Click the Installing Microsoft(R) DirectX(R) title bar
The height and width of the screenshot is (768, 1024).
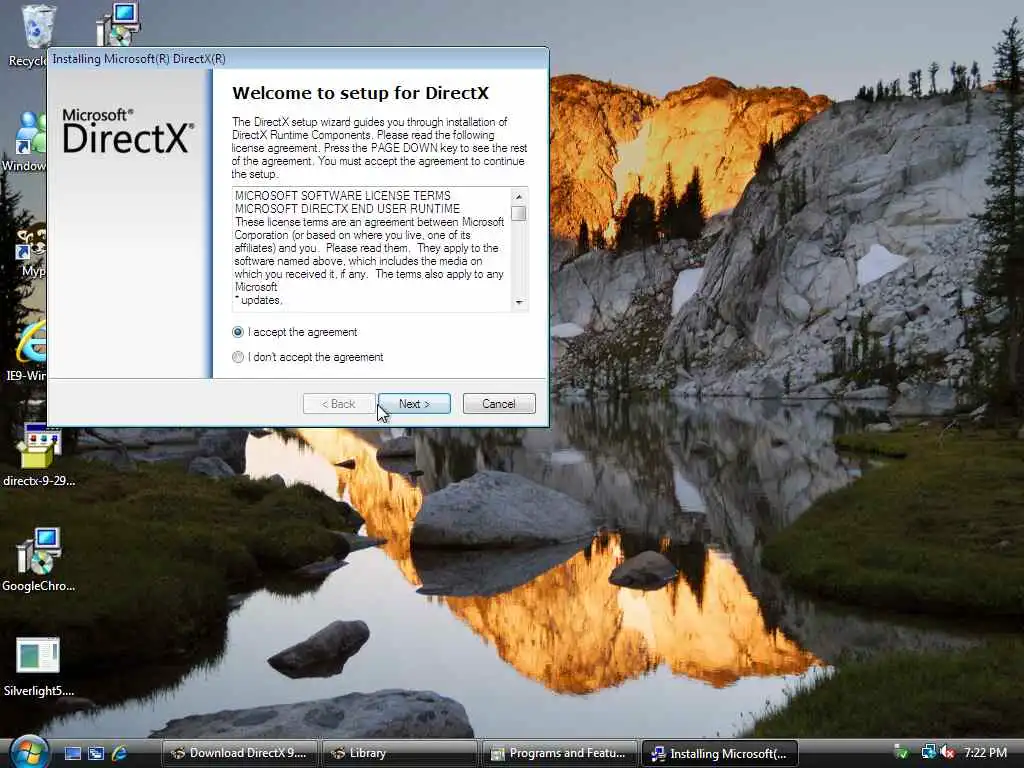(x=298, y=59)
